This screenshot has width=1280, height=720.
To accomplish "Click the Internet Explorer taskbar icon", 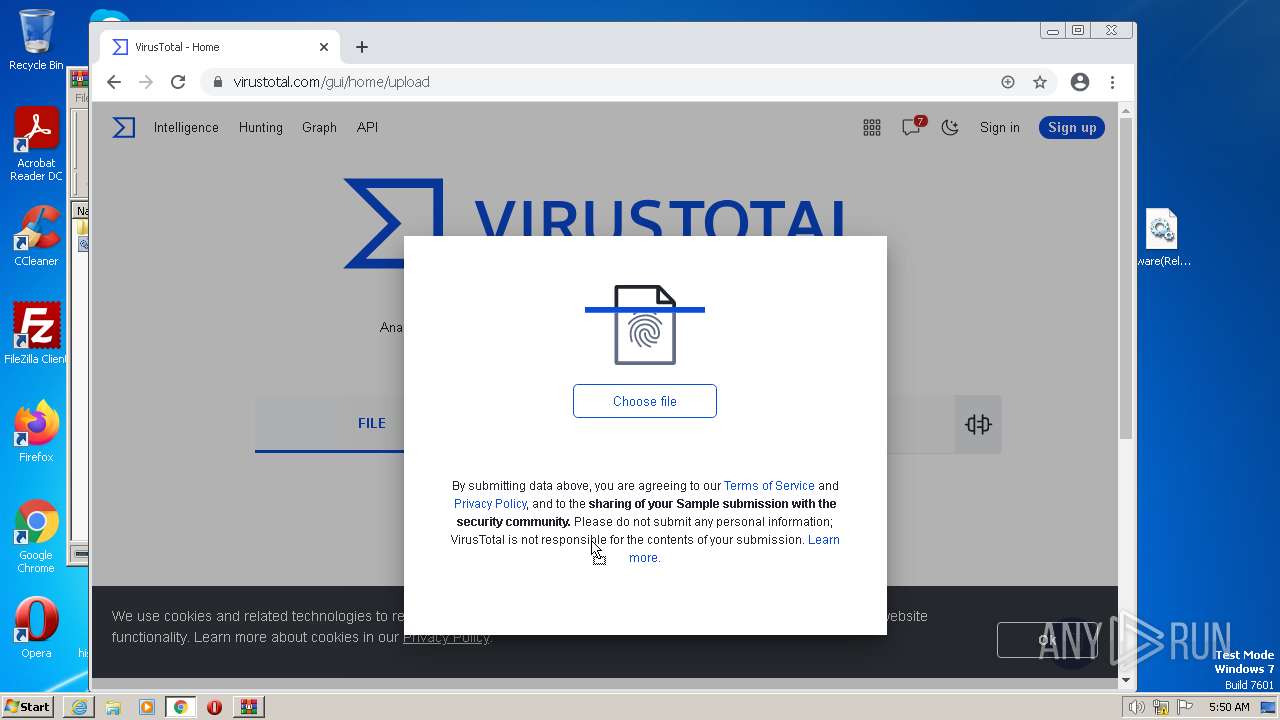I will coord(79,707).
